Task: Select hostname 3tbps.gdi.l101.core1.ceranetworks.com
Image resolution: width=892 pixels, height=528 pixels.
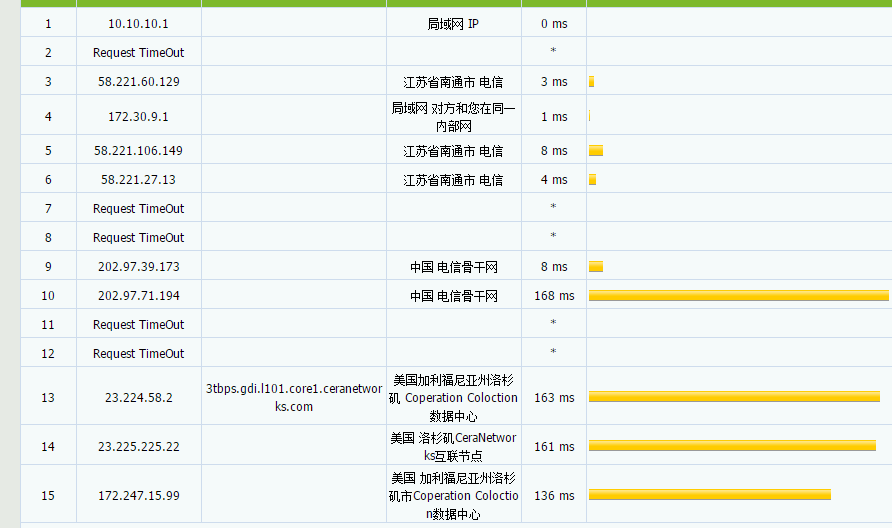Action: [294, 398]
